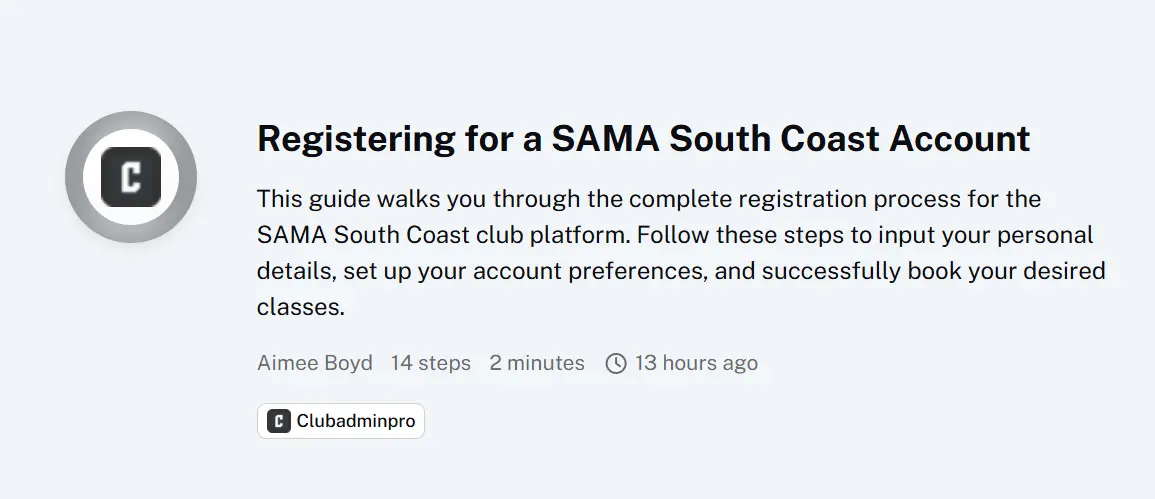1155x499 pixels.
Task: Click the description line starting SAMA South Coast club
Action: [675, 235]
